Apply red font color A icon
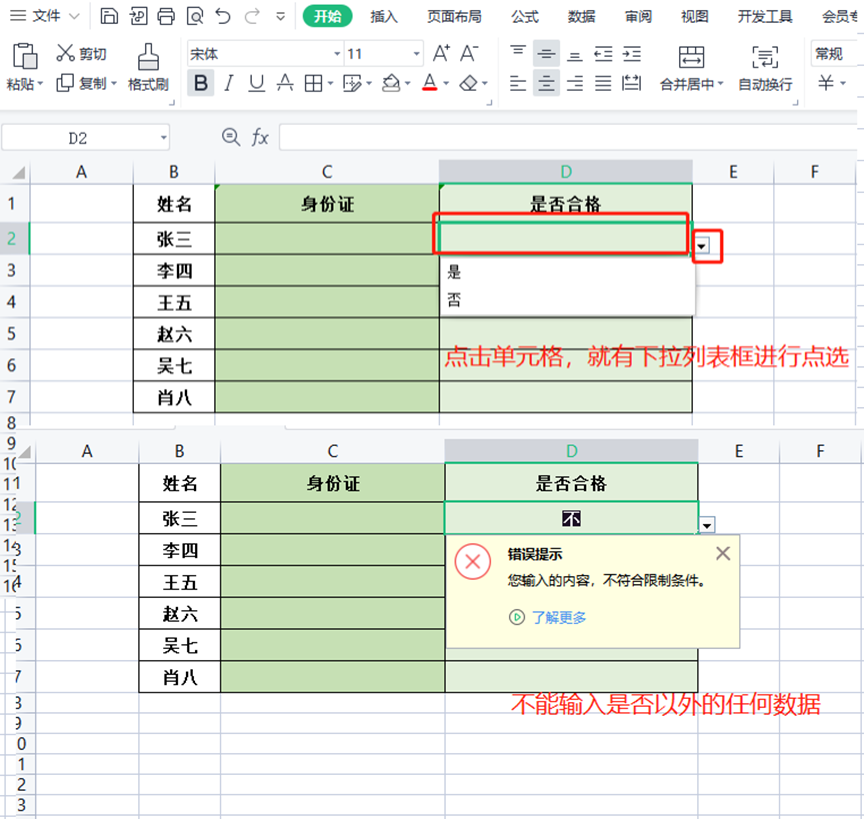 point(430,83)
